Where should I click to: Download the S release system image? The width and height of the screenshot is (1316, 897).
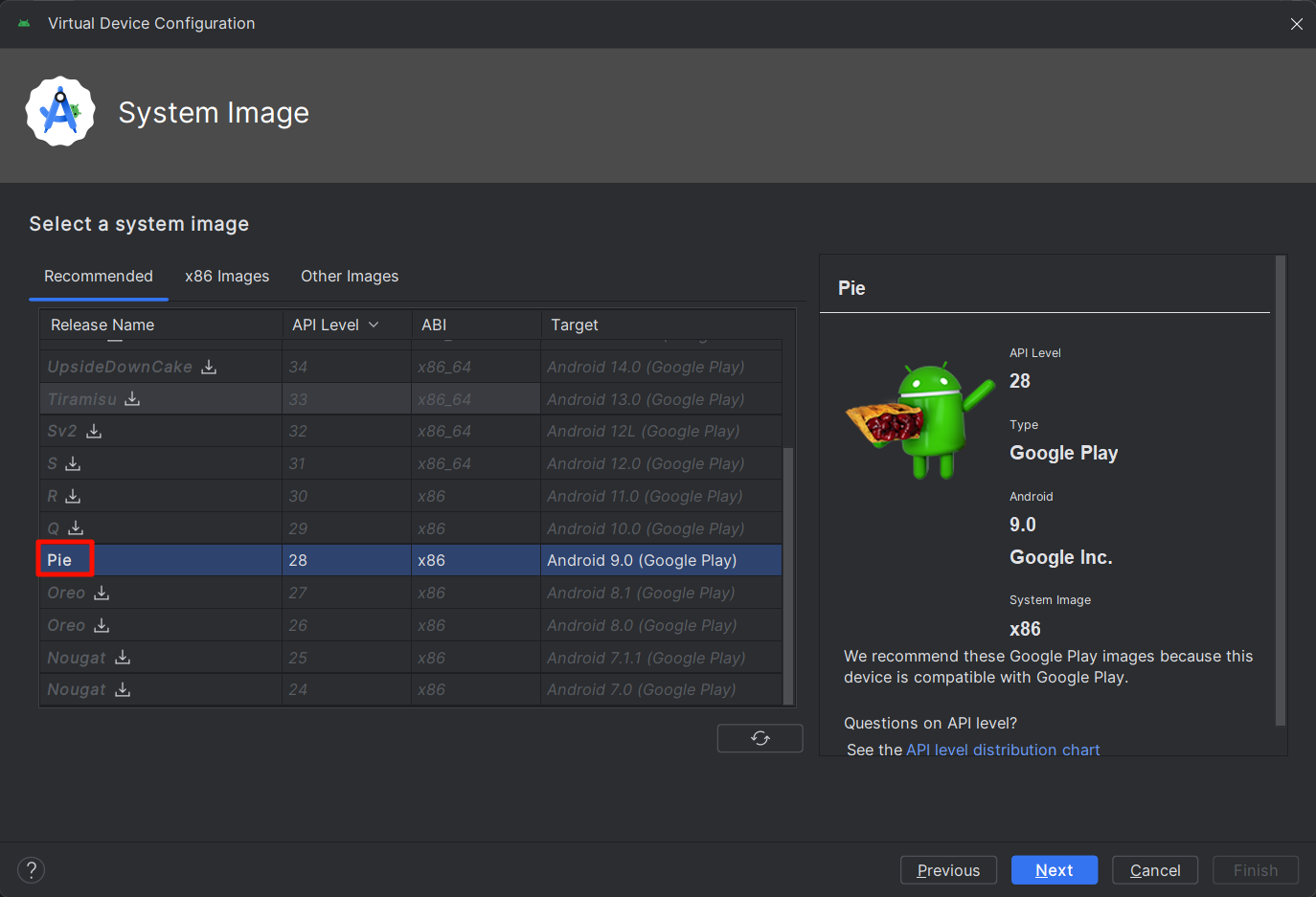coord(73,463)
